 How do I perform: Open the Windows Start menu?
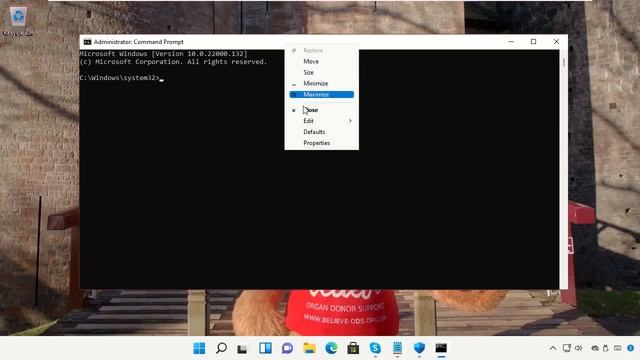(x=199, y=348)
